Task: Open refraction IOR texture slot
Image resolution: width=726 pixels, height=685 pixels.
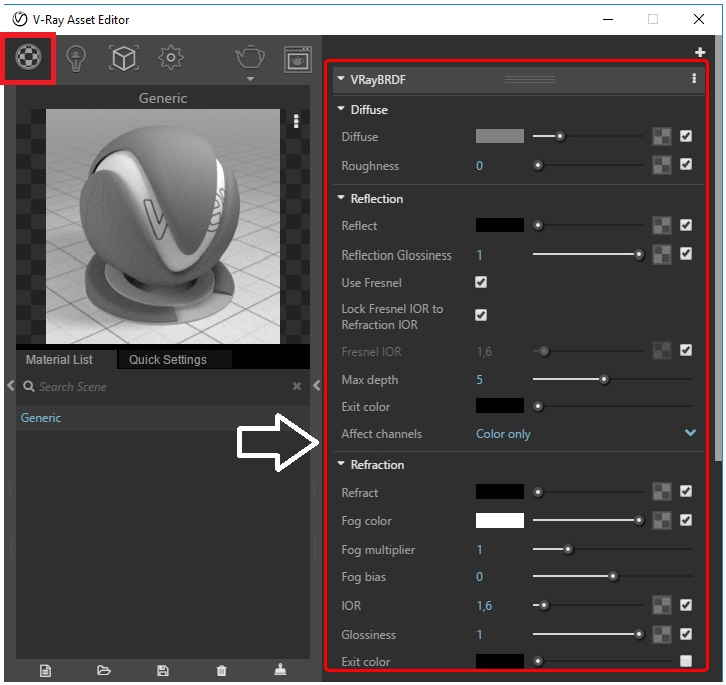Action: tap(662, 605)
